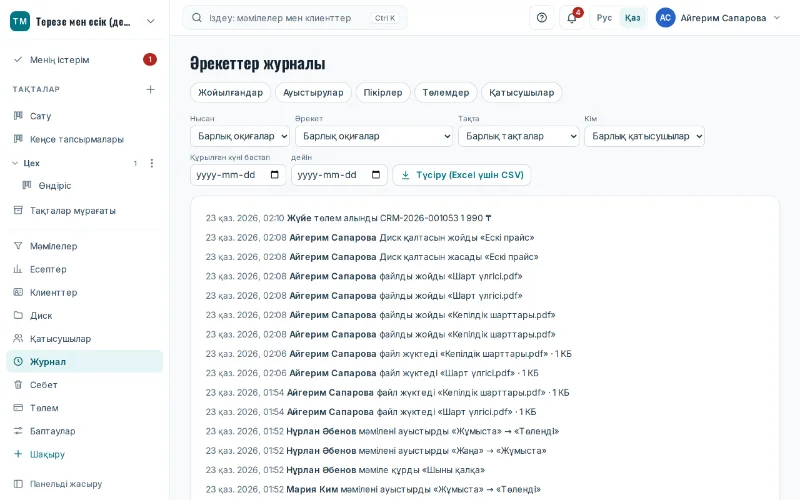This screenshot has width=800, height=500.
Task: Click the Менің істерім red 1 badge
Action: coord(149,60)
